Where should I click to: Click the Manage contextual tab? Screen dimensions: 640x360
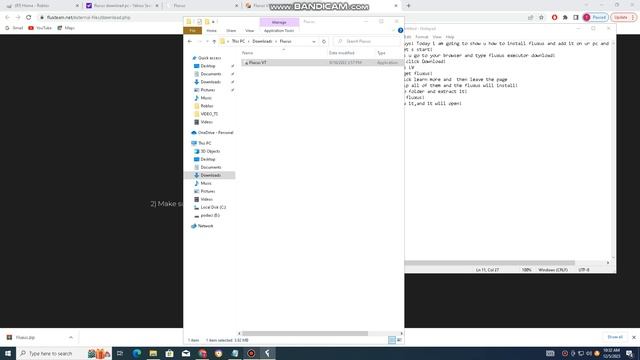point(279,22)
